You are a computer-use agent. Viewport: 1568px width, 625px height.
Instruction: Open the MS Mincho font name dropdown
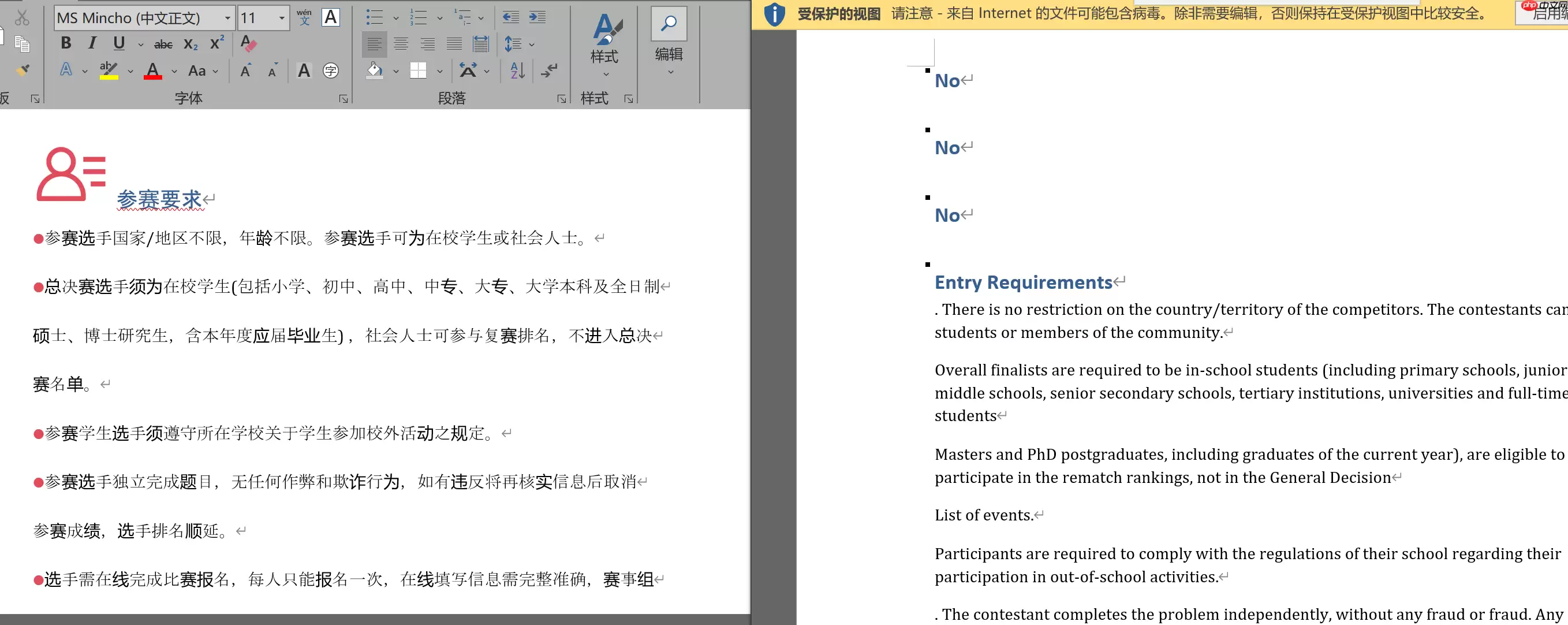tap(227, 18)
